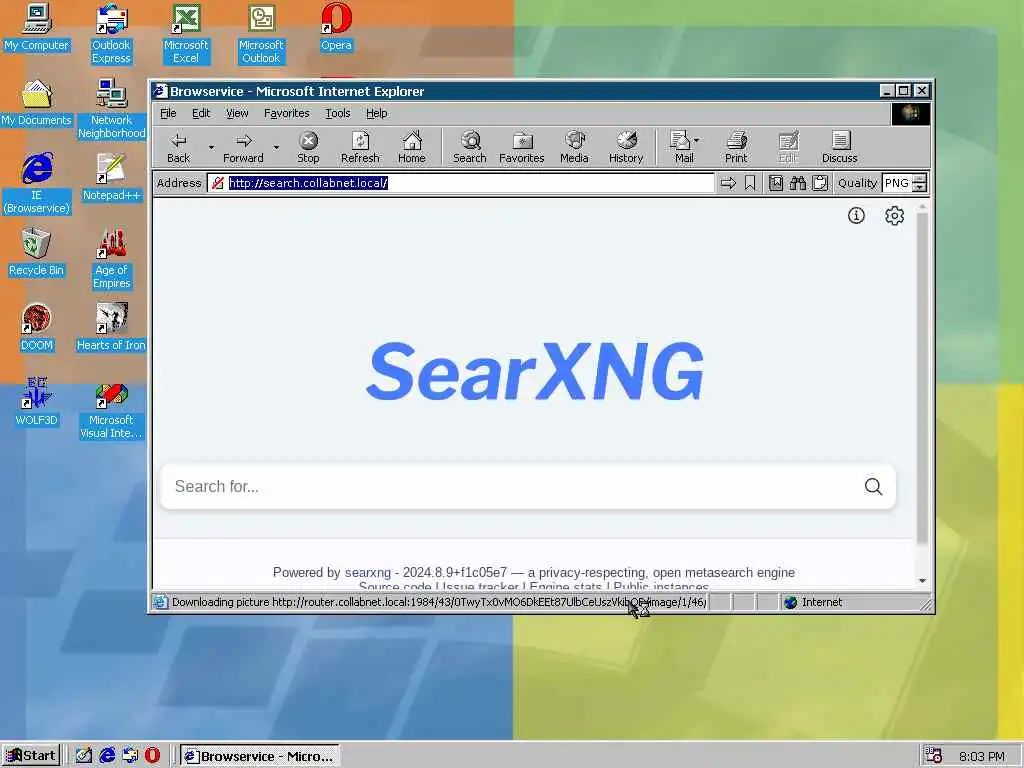Select Network Neighborhood desktop icon
1024x768 pixels.
[111, 108]
